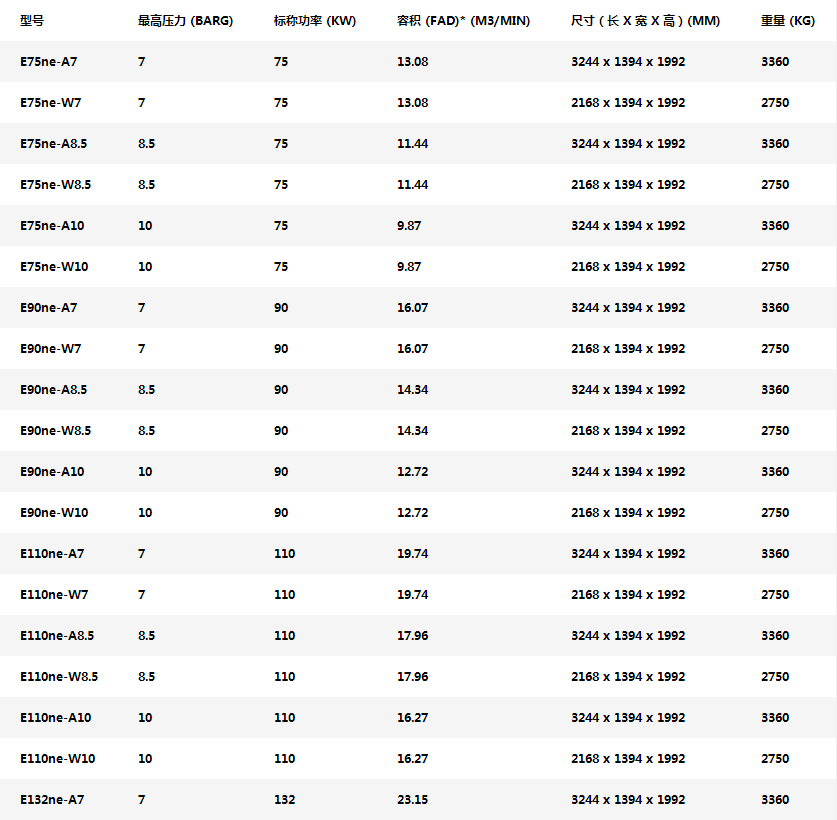This screenshot has height=820, width=837.
Task: Select the E110ne-W8.5 model cell
Action: click(59, 677)
